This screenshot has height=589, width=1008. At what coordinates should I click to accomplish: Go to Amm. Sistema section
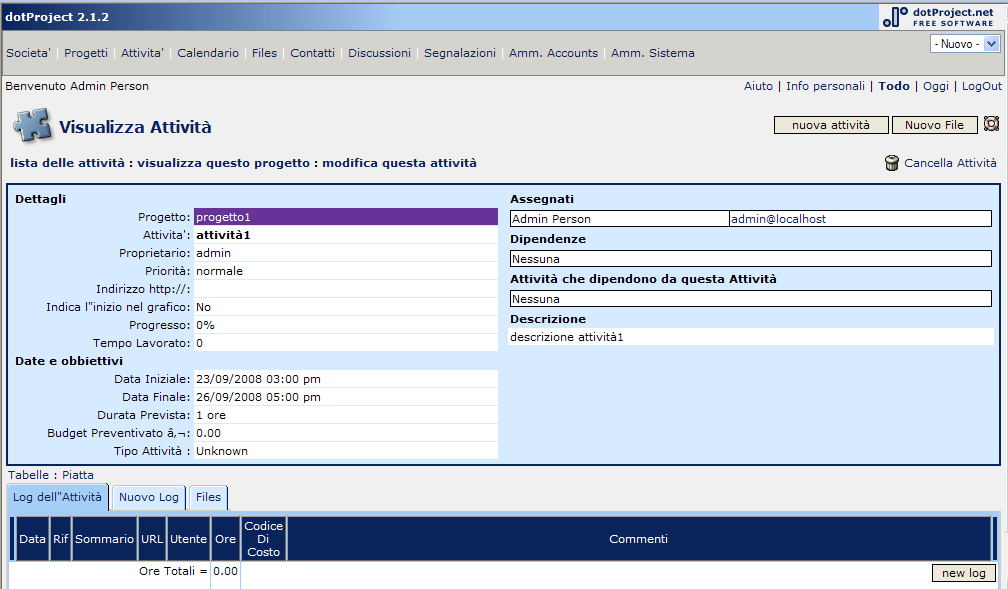tap(652, 53)
